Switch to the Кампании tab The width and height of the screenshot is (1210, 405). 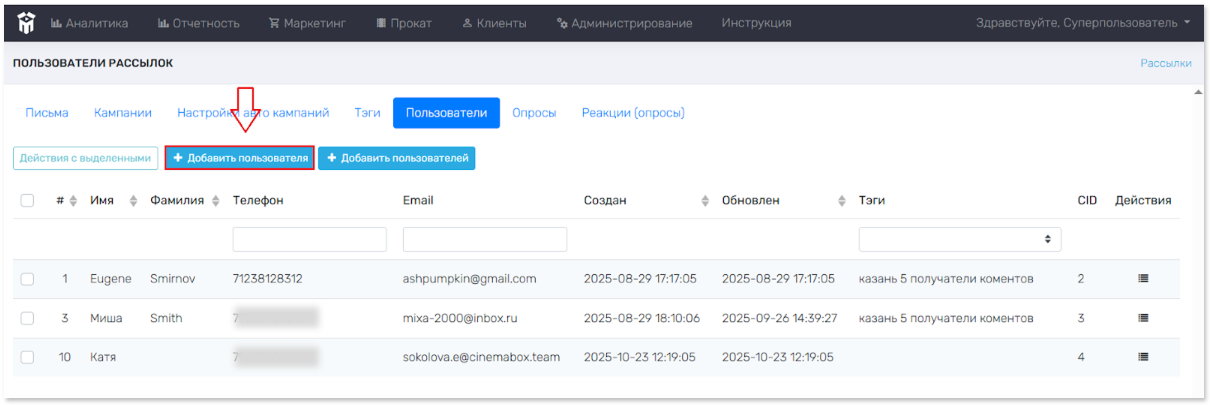click(123, 113)
